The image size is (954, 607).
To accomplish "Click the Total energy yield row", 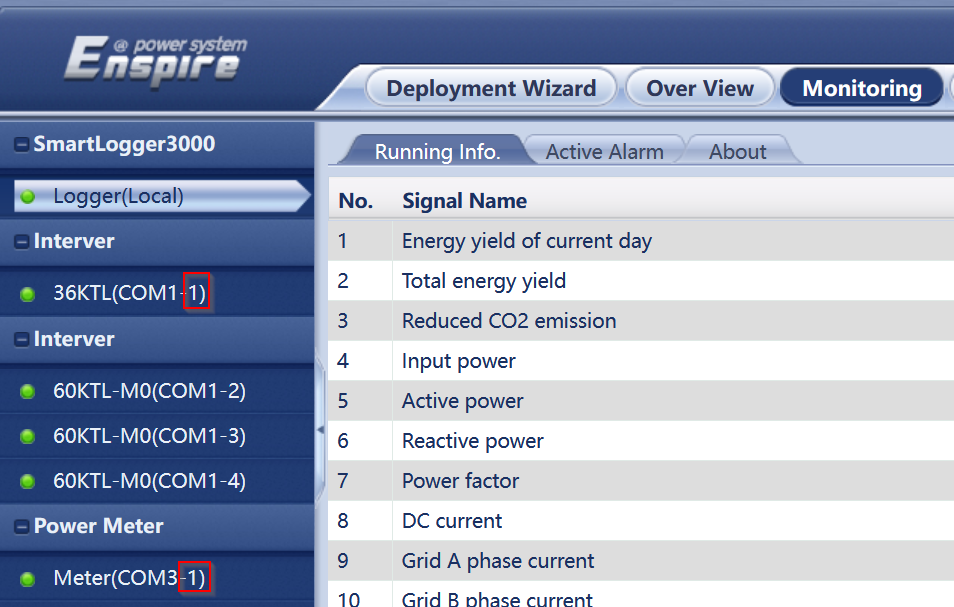I will pos(484,281).
